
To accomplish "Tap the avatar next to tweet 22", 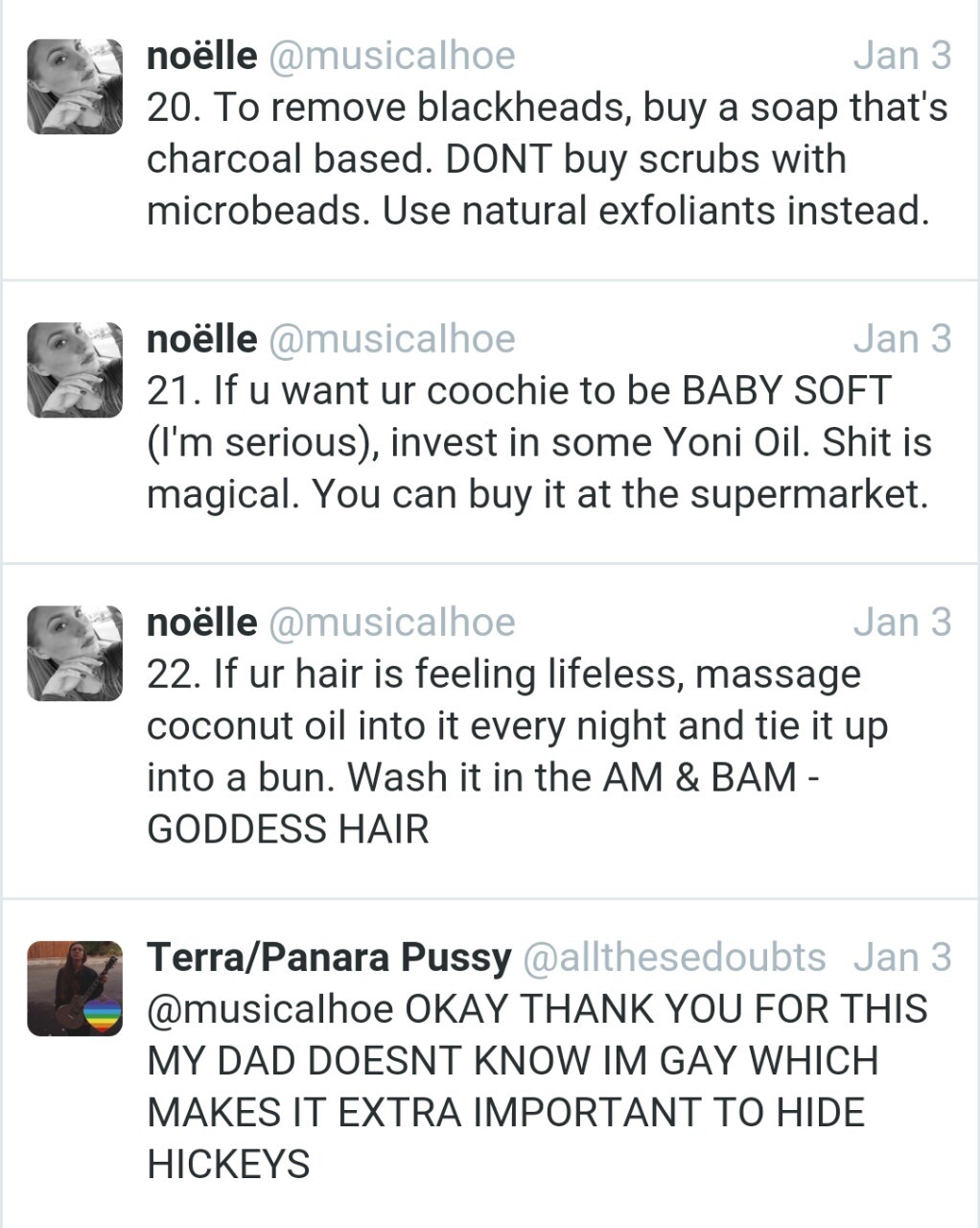I will point(75,652).
